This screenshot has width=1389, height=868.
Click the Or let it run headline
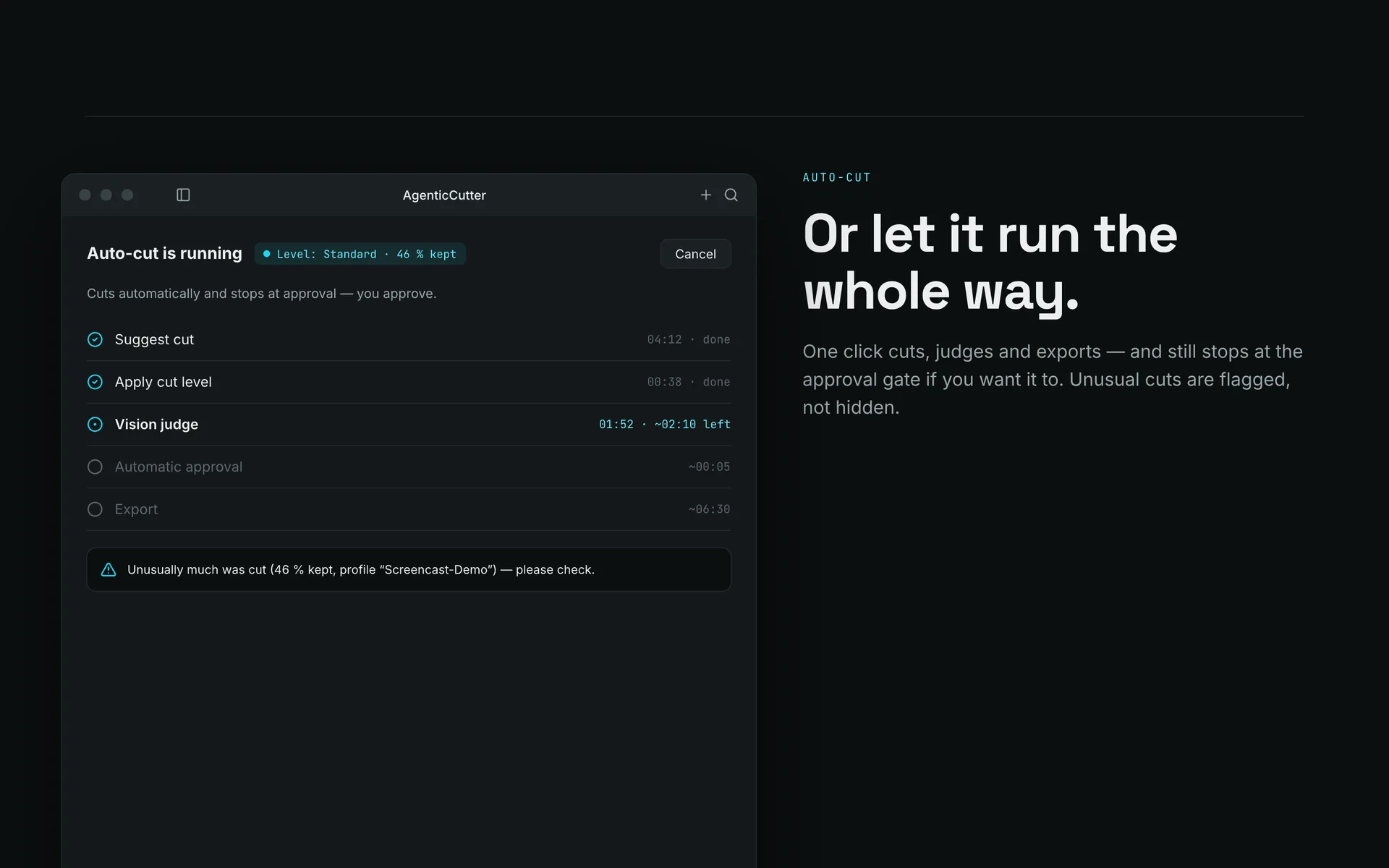[990, 263]
